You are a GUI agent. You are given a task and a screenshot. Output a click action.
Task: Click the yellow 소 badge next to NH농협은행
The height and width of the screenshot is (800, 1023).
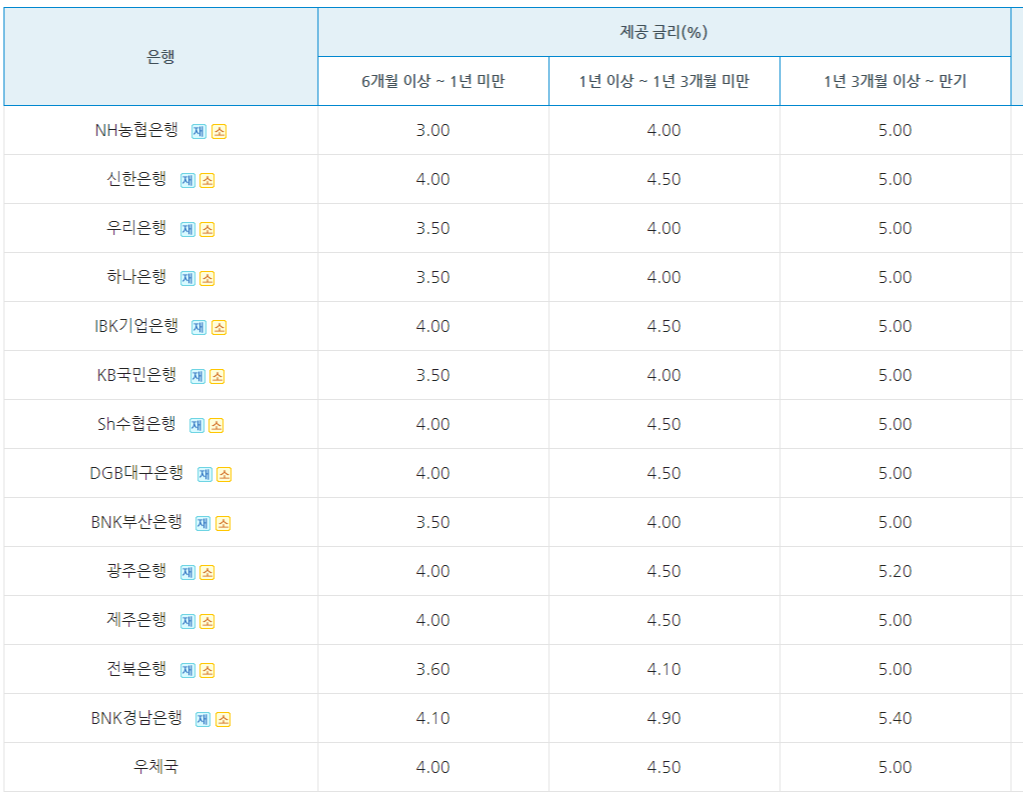(x=219, y=131)
